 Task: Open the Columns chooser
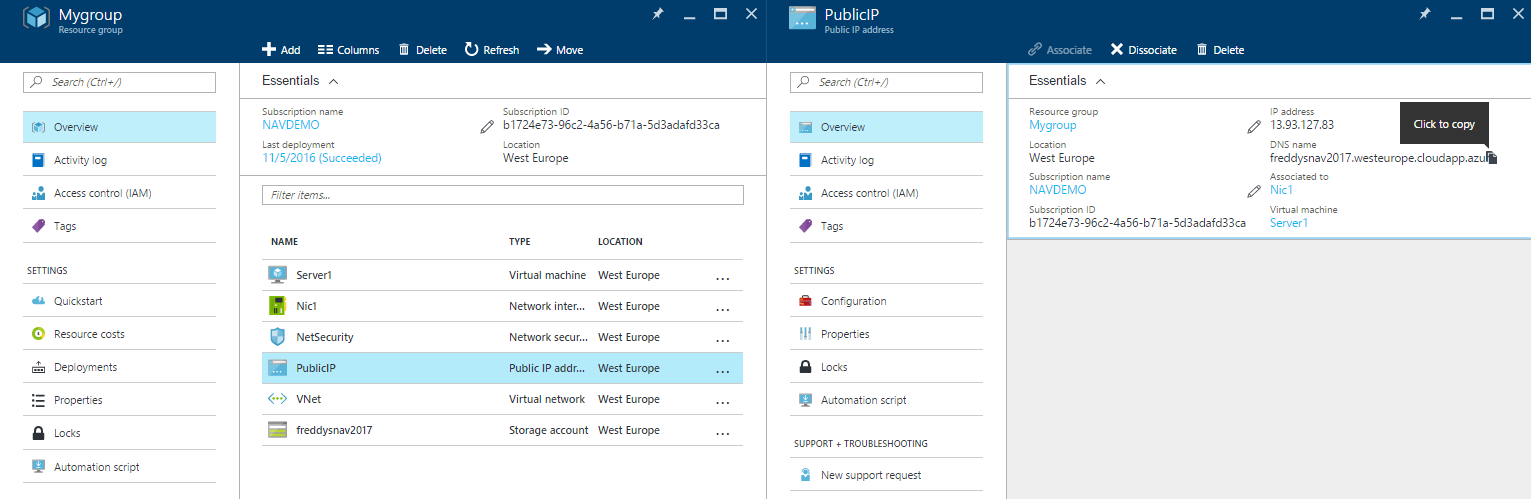[348, 50]
